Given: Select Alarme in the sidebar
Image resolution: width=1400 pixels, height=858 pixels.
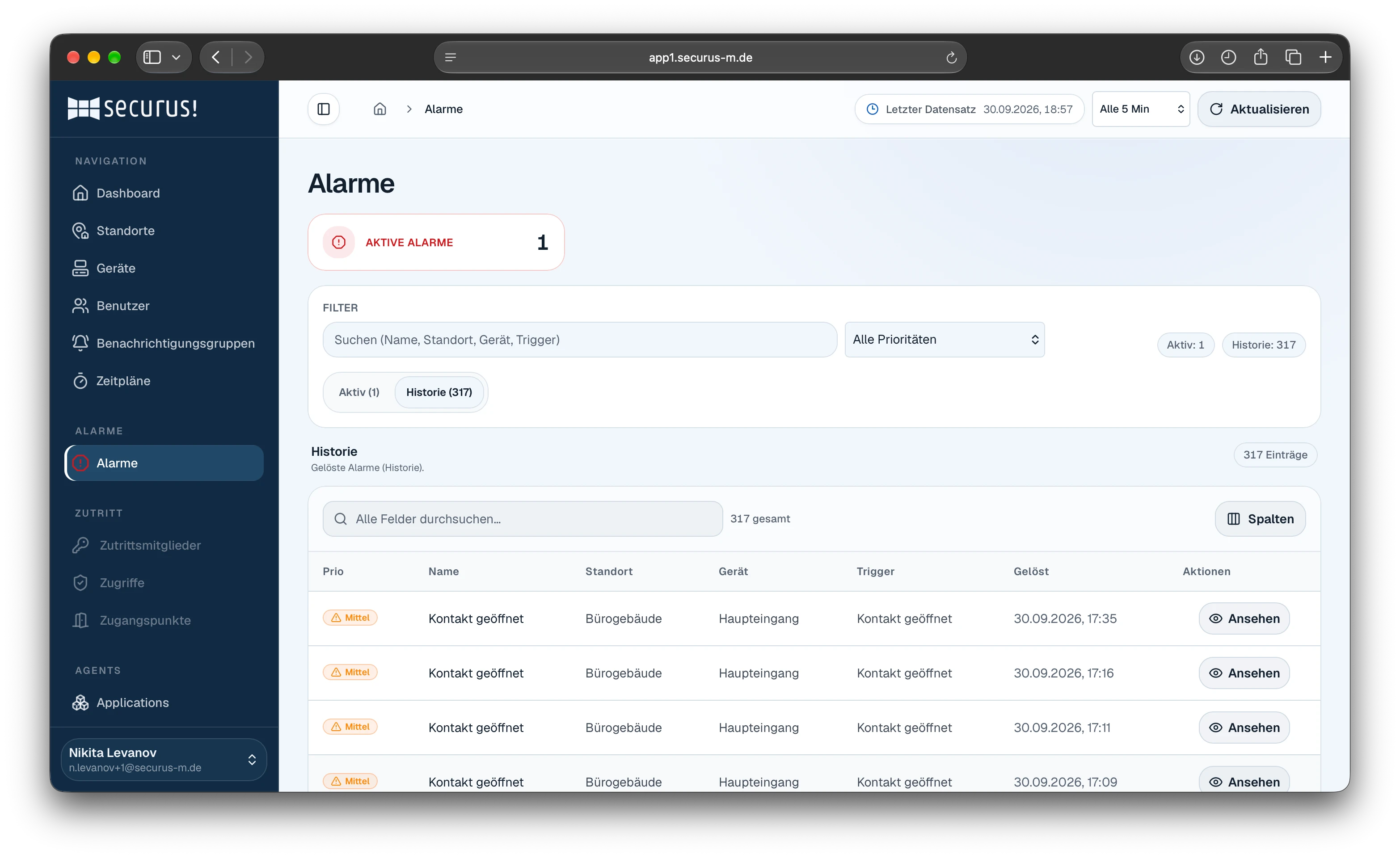Looking at the screenshot, I should point(164,463).
